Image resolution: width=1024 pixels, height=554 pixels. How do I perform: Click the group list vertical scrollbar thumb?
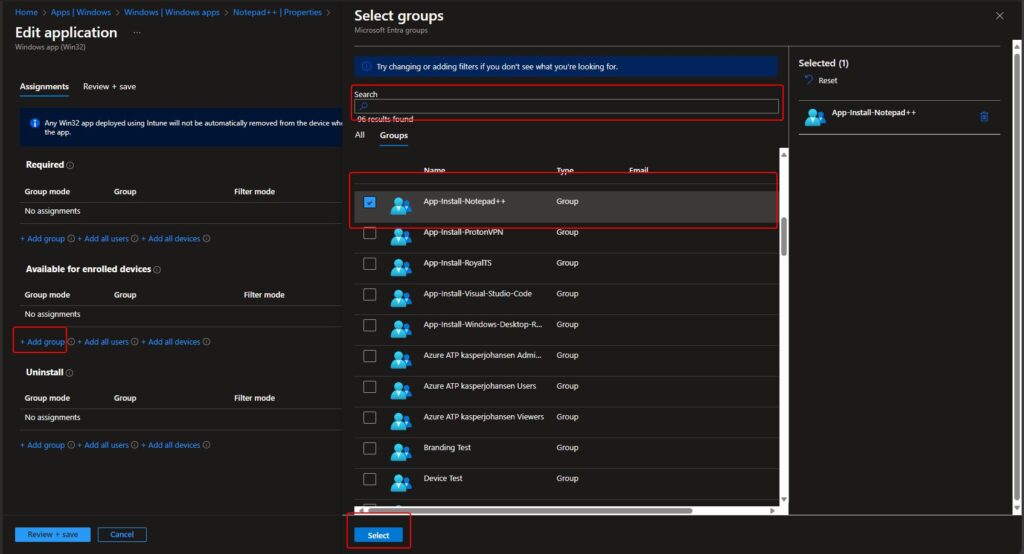tap(784, 236)
